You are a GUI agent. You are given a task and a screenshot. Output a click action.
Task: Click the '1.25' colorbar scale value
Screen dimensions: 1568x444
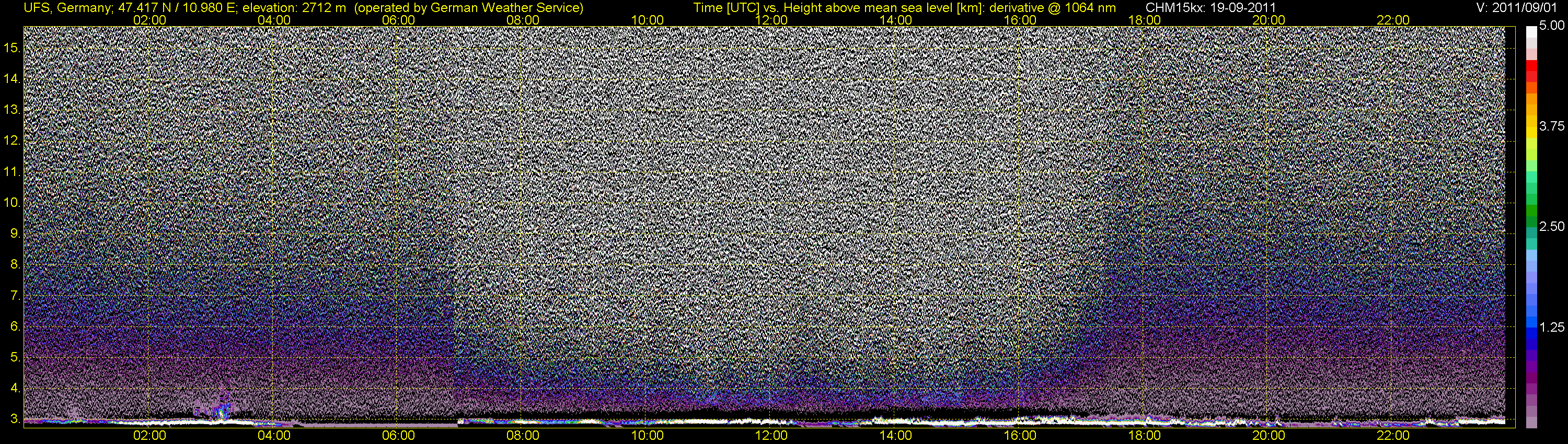pyautogui.click(x=1552, y=327)
